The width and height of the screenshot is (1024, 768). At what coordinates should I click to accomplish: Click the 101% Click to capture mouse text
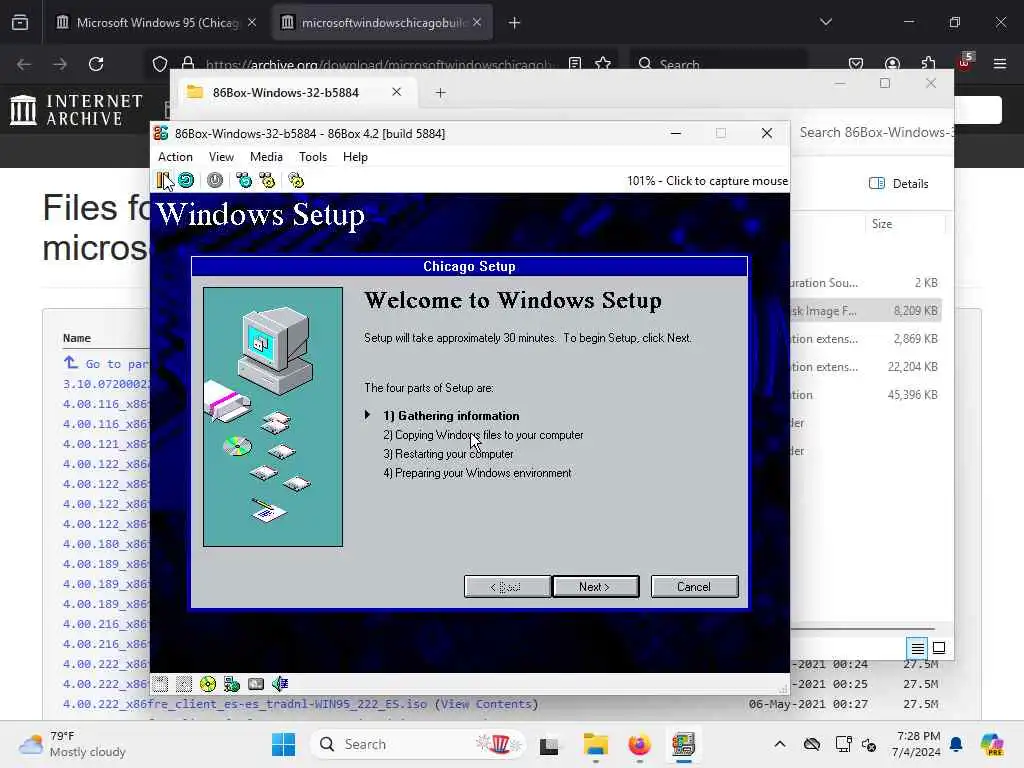707,181
